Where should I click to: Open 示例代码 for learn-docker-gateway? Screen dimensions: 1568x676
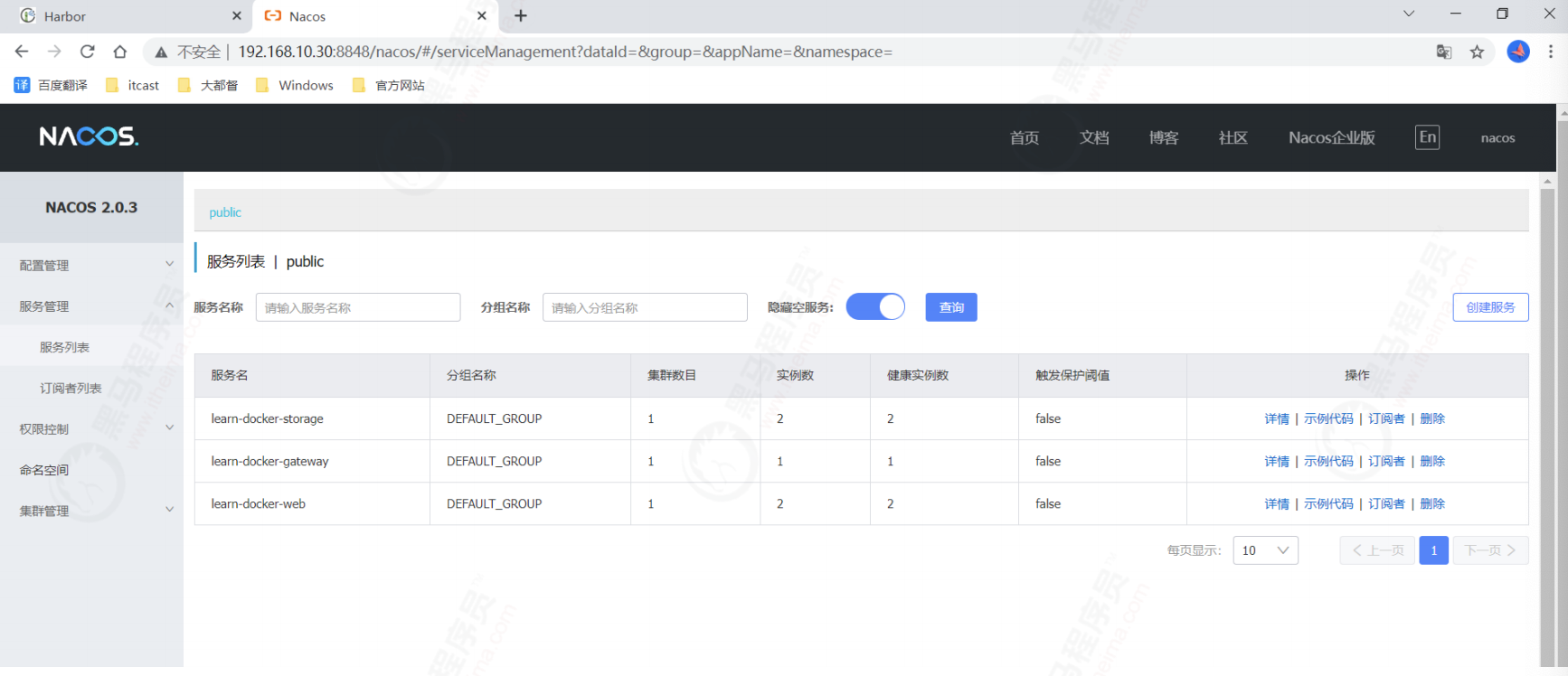click(x=1328, y=461)
